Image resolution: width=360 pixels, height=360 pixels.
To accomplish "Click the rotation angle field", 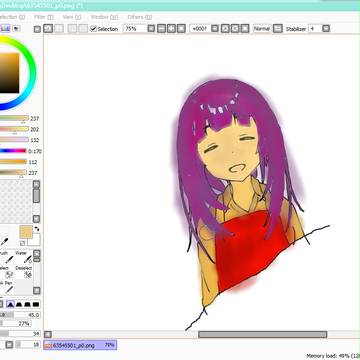I will 200,29.
